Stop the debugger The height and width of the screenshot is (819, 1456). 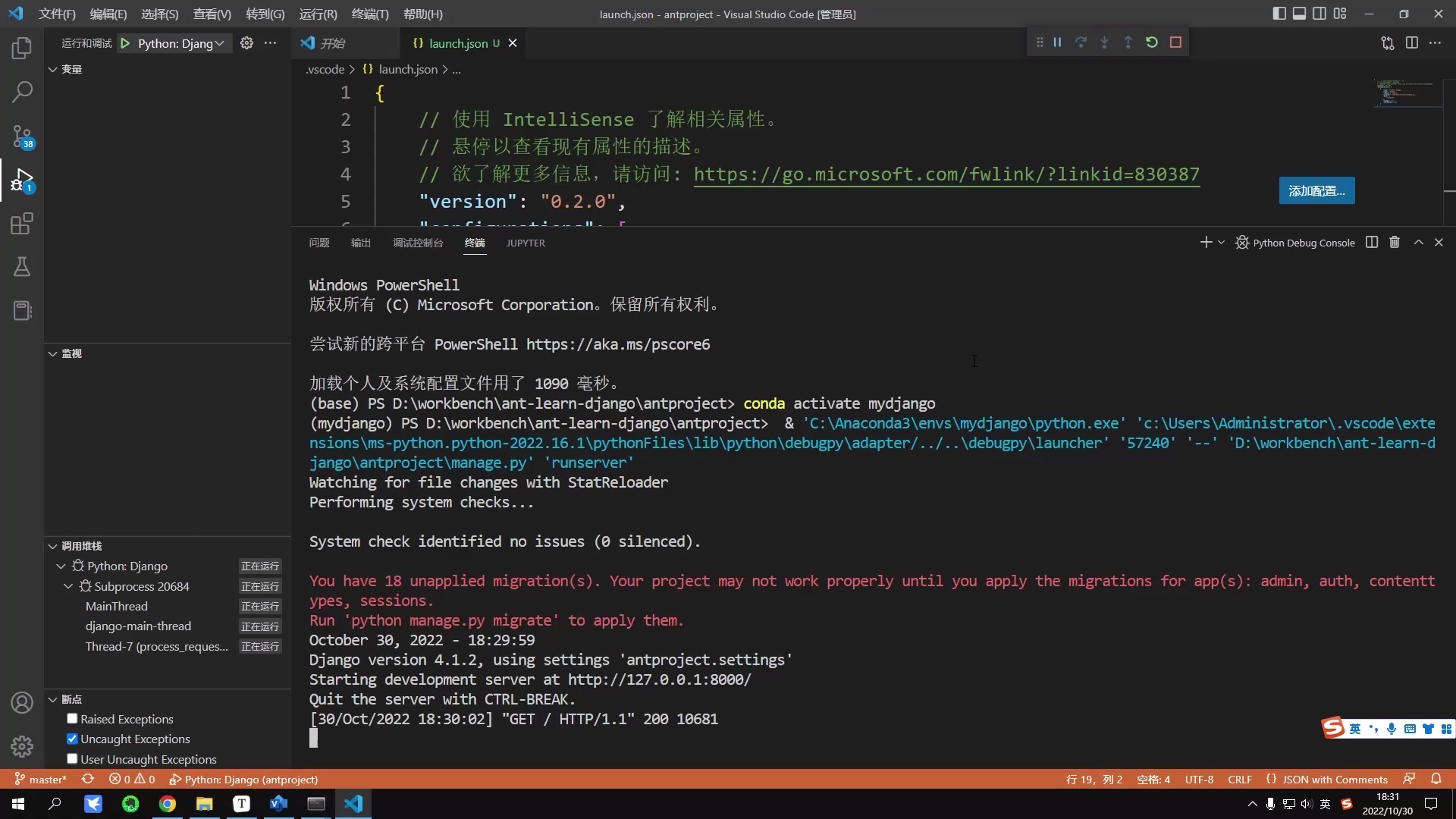click(x=1176, y=42)
